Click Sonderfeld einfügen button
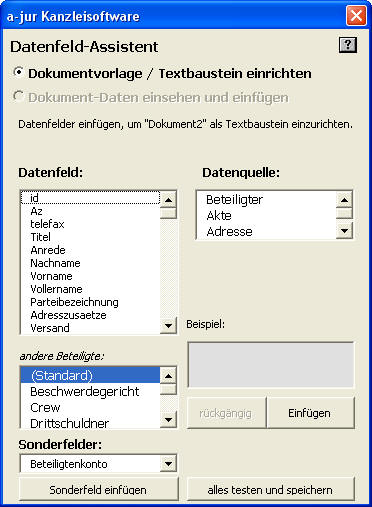372x507 pixels. 99,489
